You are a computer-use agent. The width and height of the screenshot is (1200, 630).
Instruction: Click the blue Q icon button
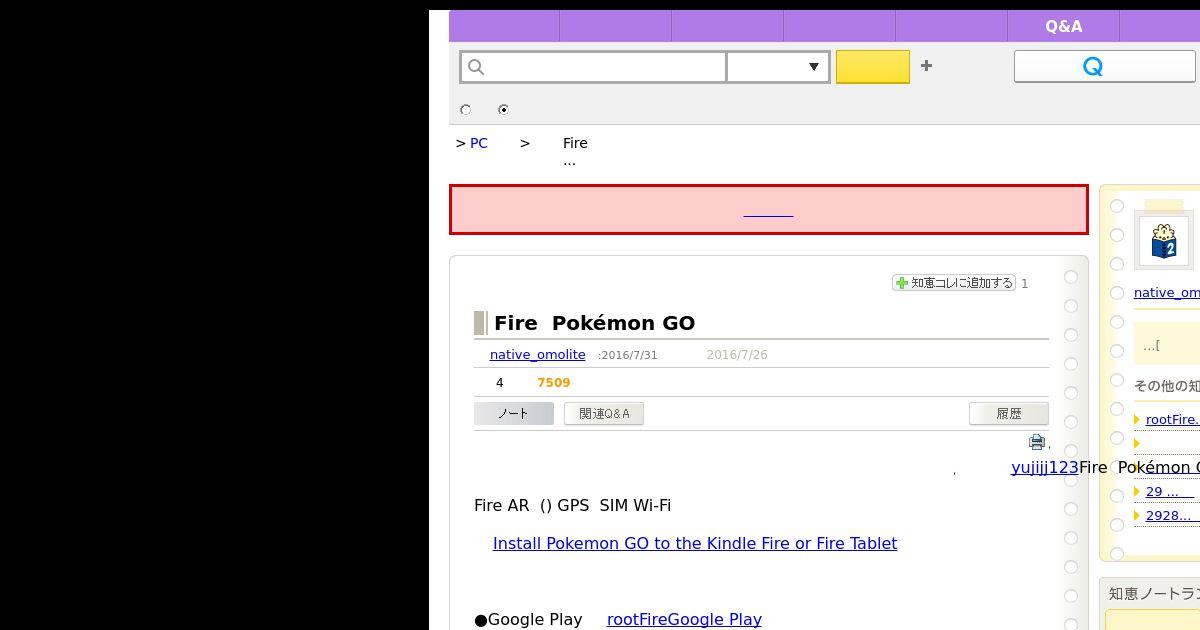coord(1105,66)
